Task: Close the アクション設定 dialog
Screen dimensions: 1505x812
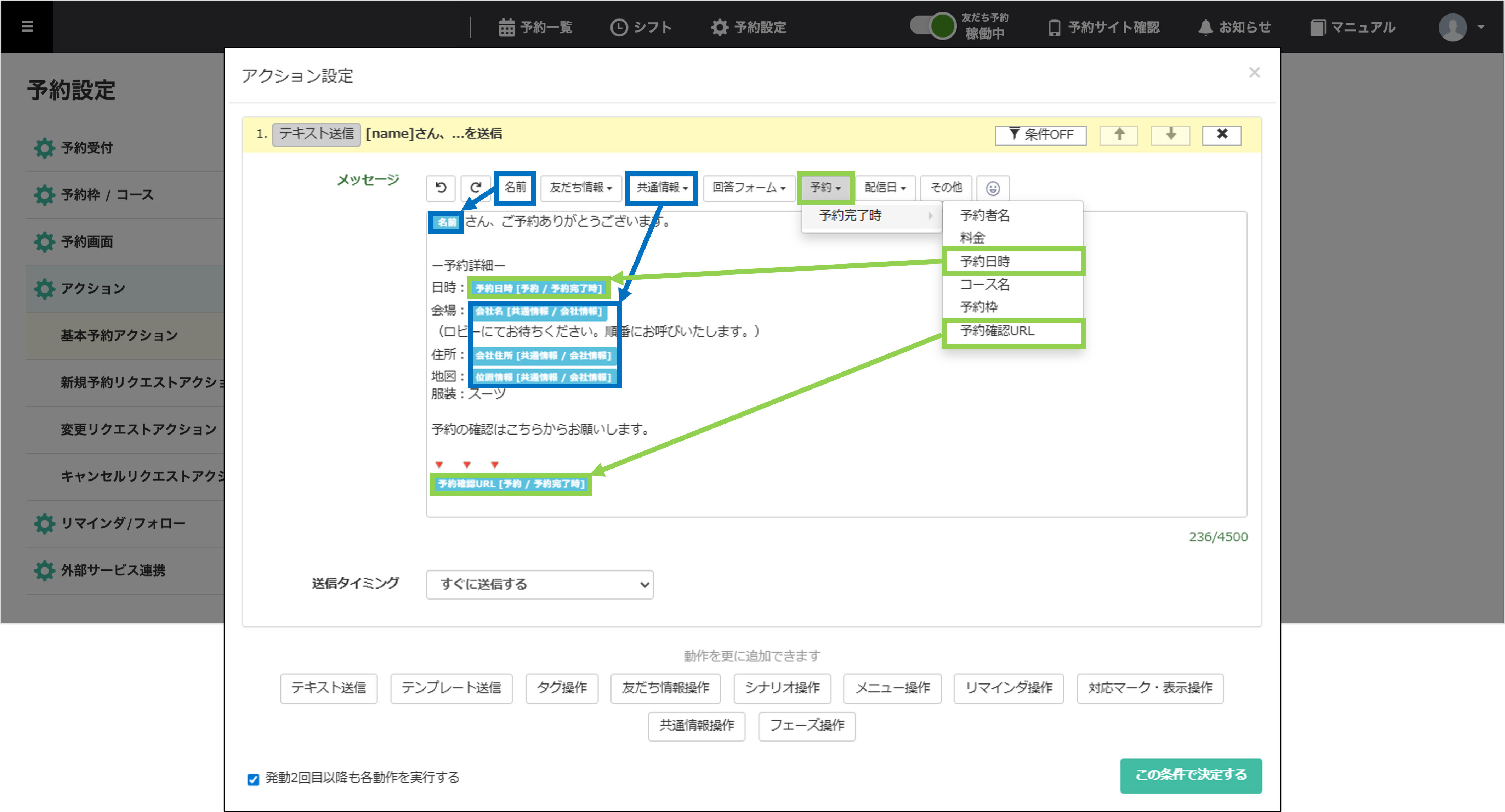Action: pos(1254,73)
